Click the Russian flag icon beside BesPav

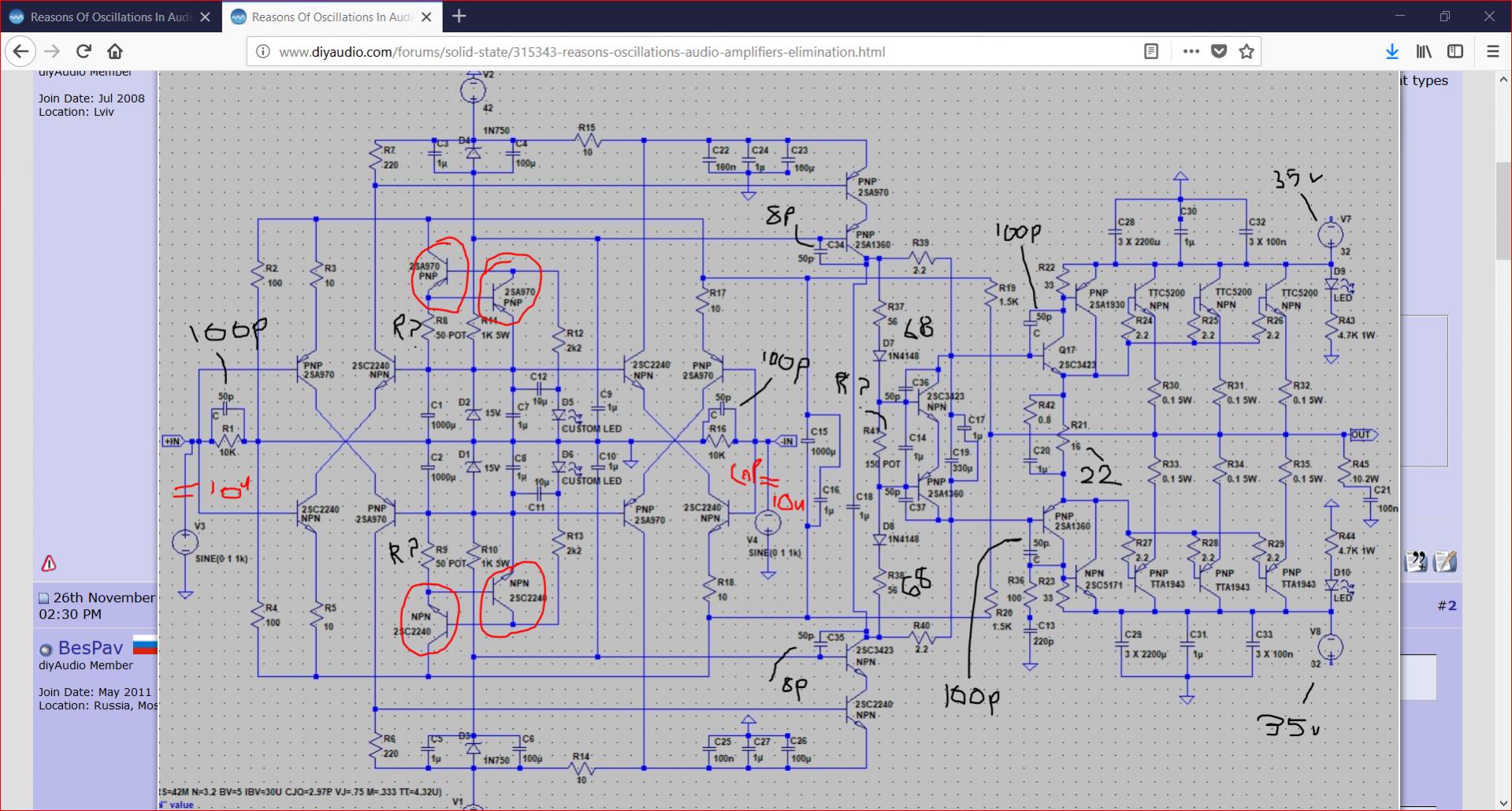pos(145,645)
